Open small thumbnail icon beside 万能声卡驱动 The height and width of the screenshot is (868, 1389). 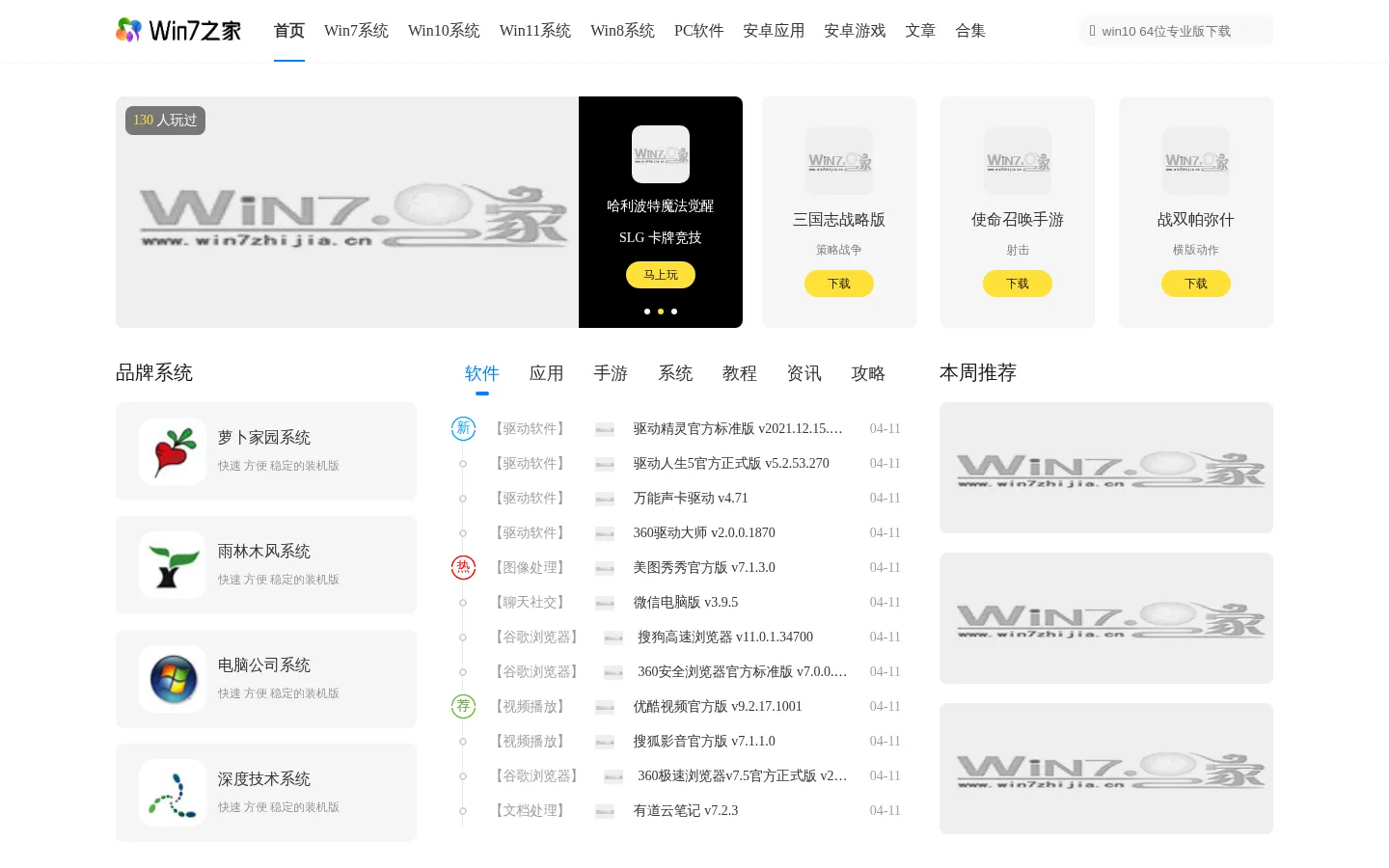tap(605, 499)
